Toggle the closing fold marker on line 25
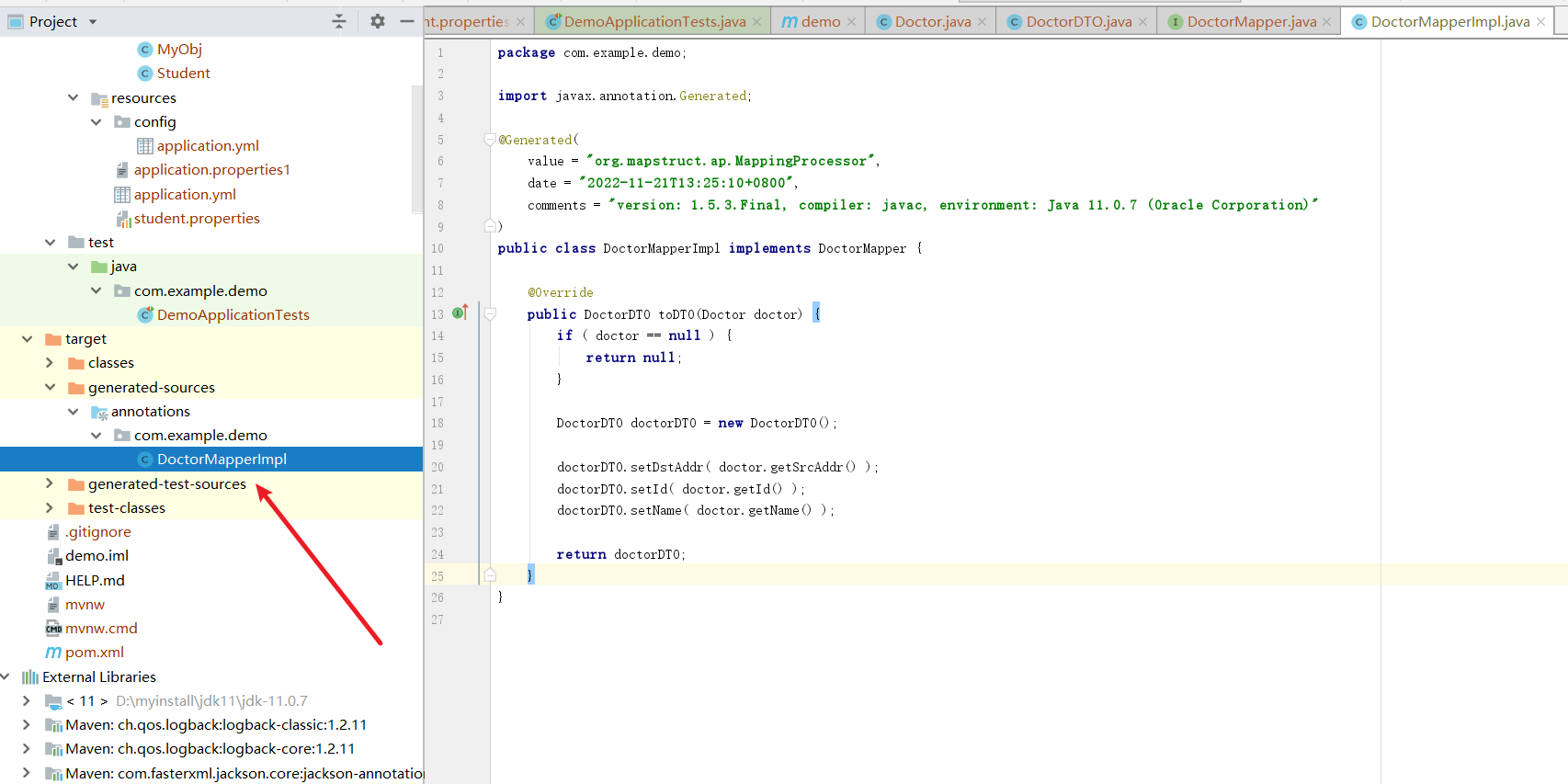 tap(490, 575)
